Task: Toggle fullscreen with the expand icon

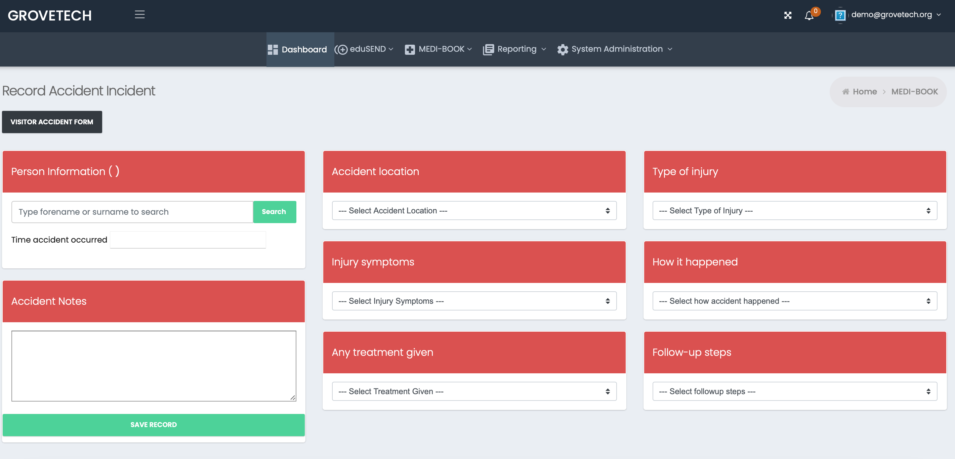Action: pos(787,15)
